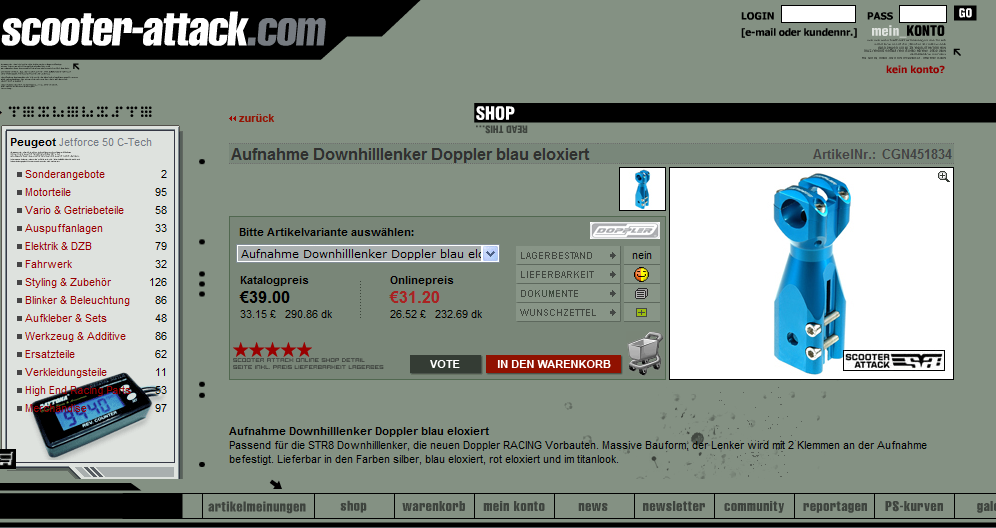The height and width of the screenshot is (528, 996).
Task: Focus the PASS input field
Action: pos(922,14)
